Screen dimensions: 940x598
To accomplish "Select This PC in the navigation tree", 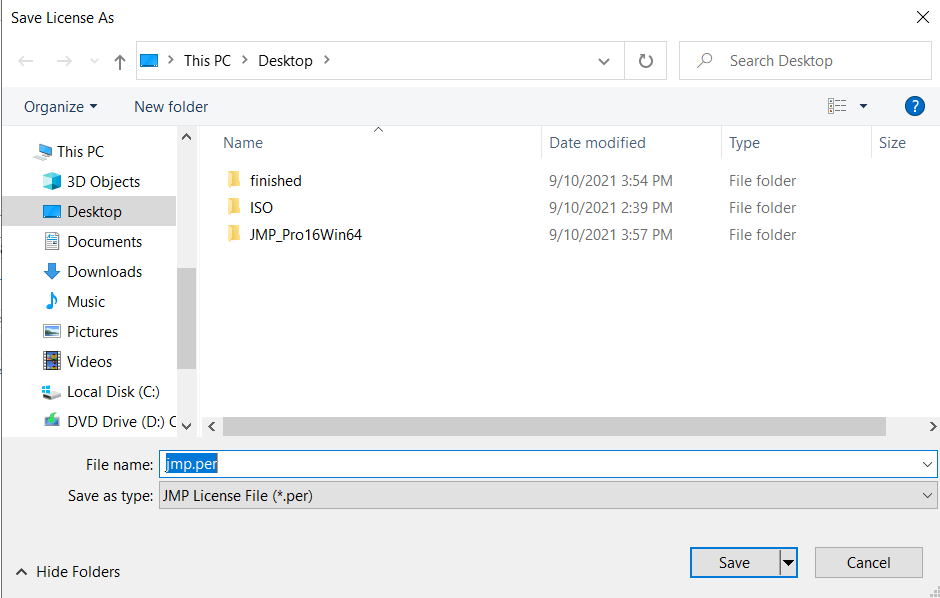I will tap(80, 152).
